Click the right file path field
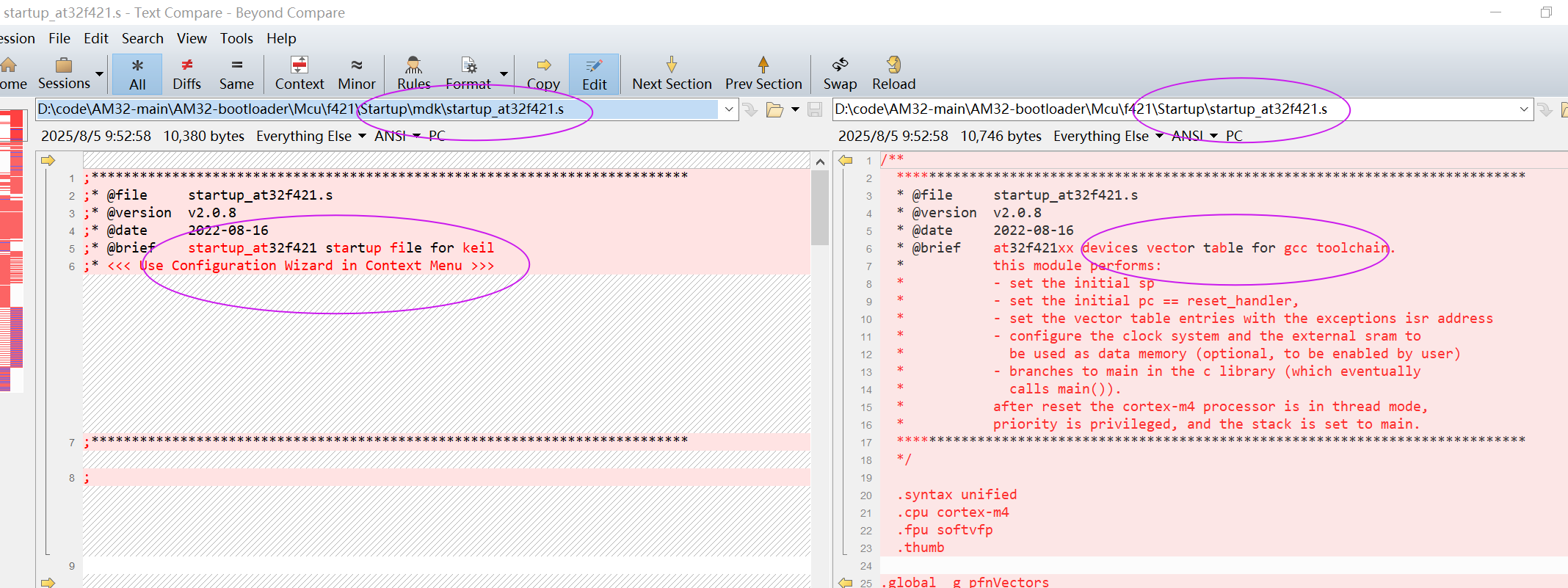The width and height of the screenshot is (1568, 588). tap(1175, 109)
